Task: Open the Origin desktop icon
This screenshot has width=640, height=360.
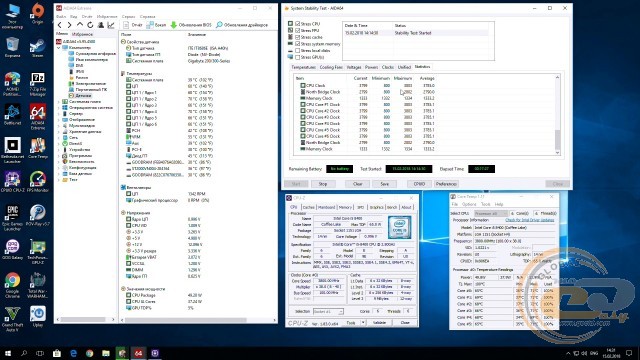Action: [38, 13]
